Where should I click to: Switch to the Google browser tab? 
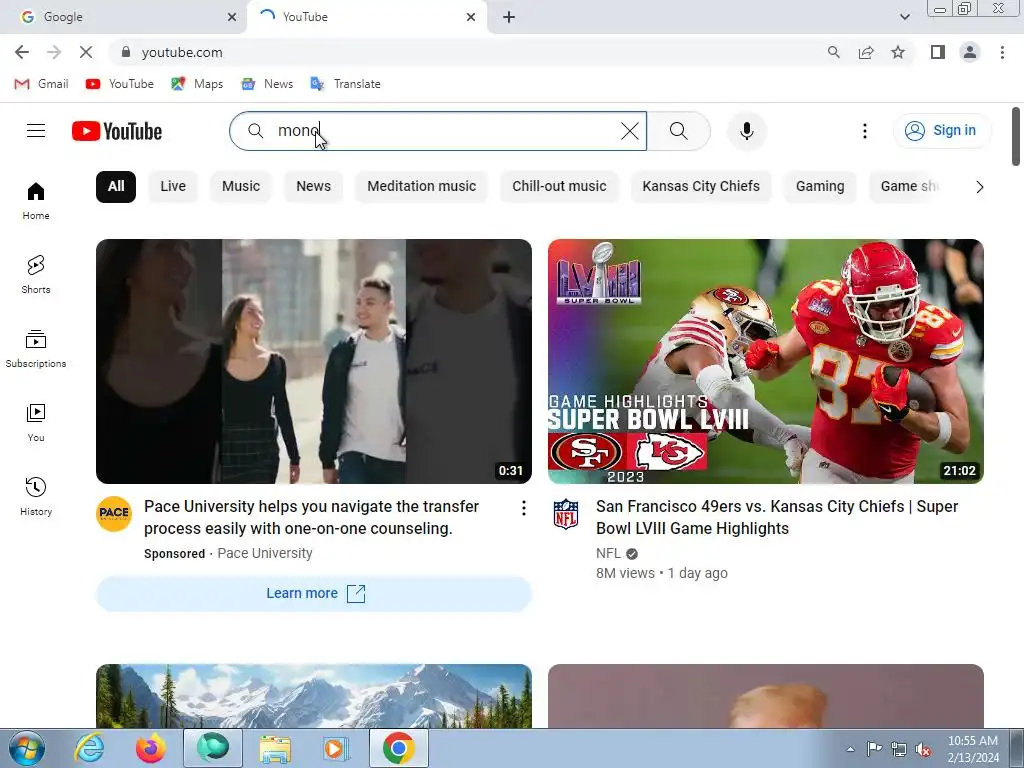point(124,17)
